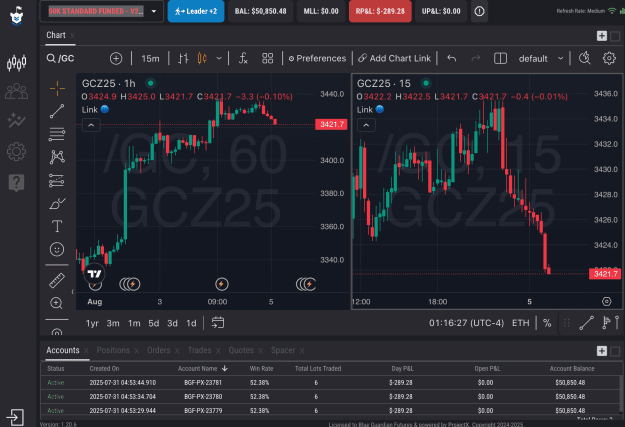Toggle the candlestick chart style
Image resolution: width=625 pixels, height=427 pixels.
pyautogui.click(x=202, y=59)
